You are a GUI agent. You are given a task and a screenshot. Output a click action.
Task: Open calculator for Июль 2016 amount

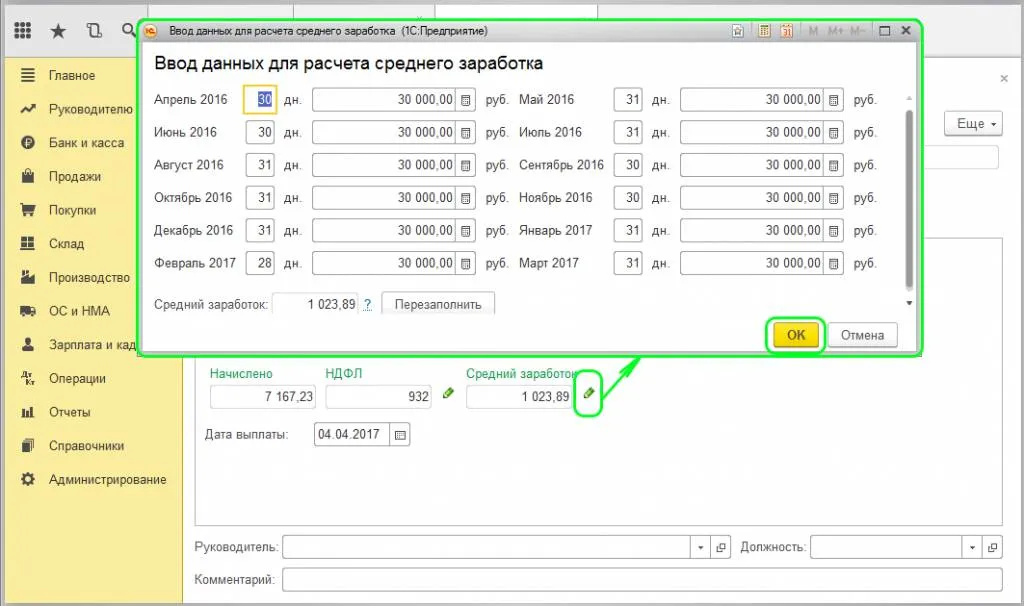(833, 133)
